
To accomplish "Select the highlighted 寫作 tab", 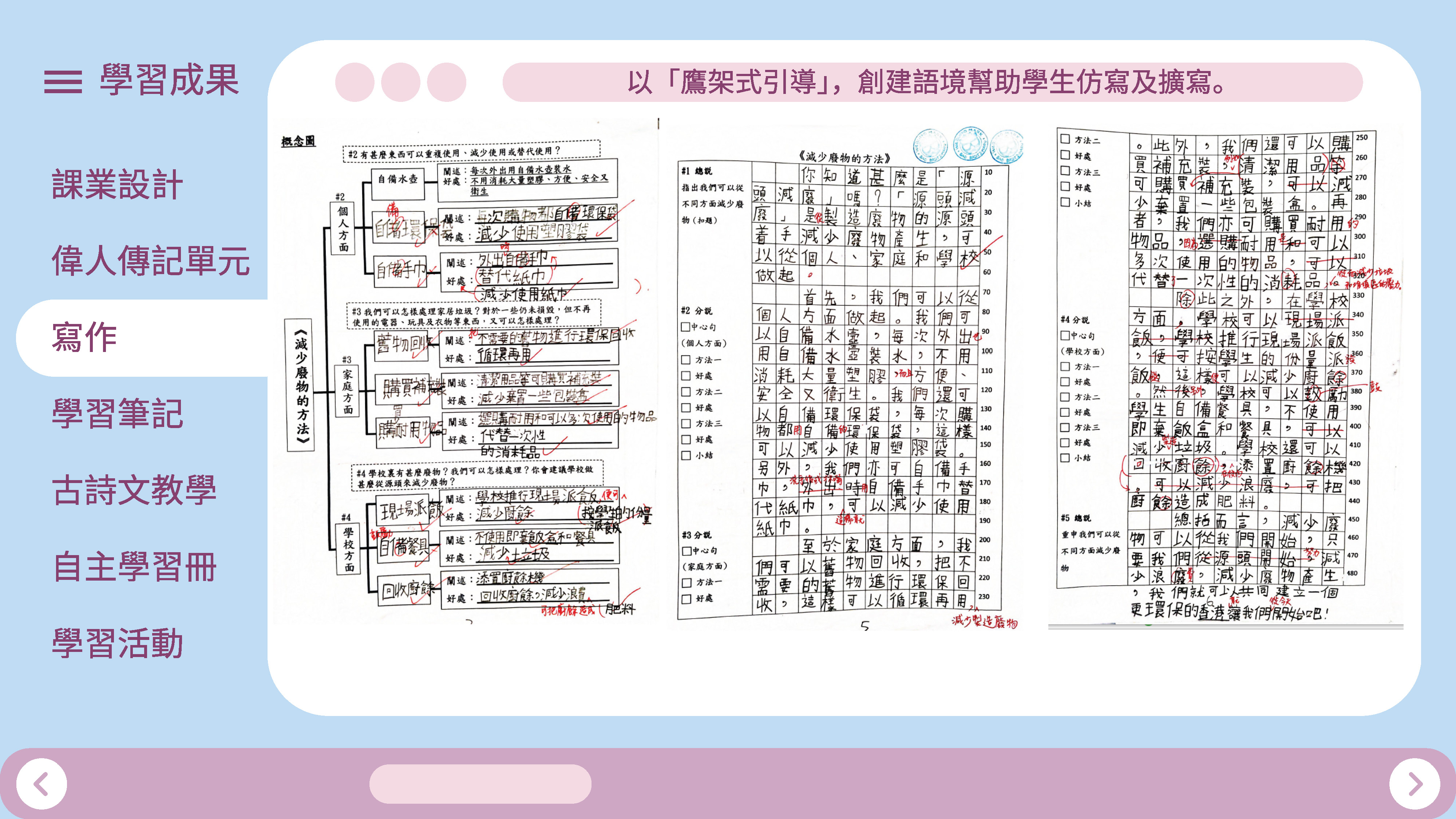I will point(85,337).
